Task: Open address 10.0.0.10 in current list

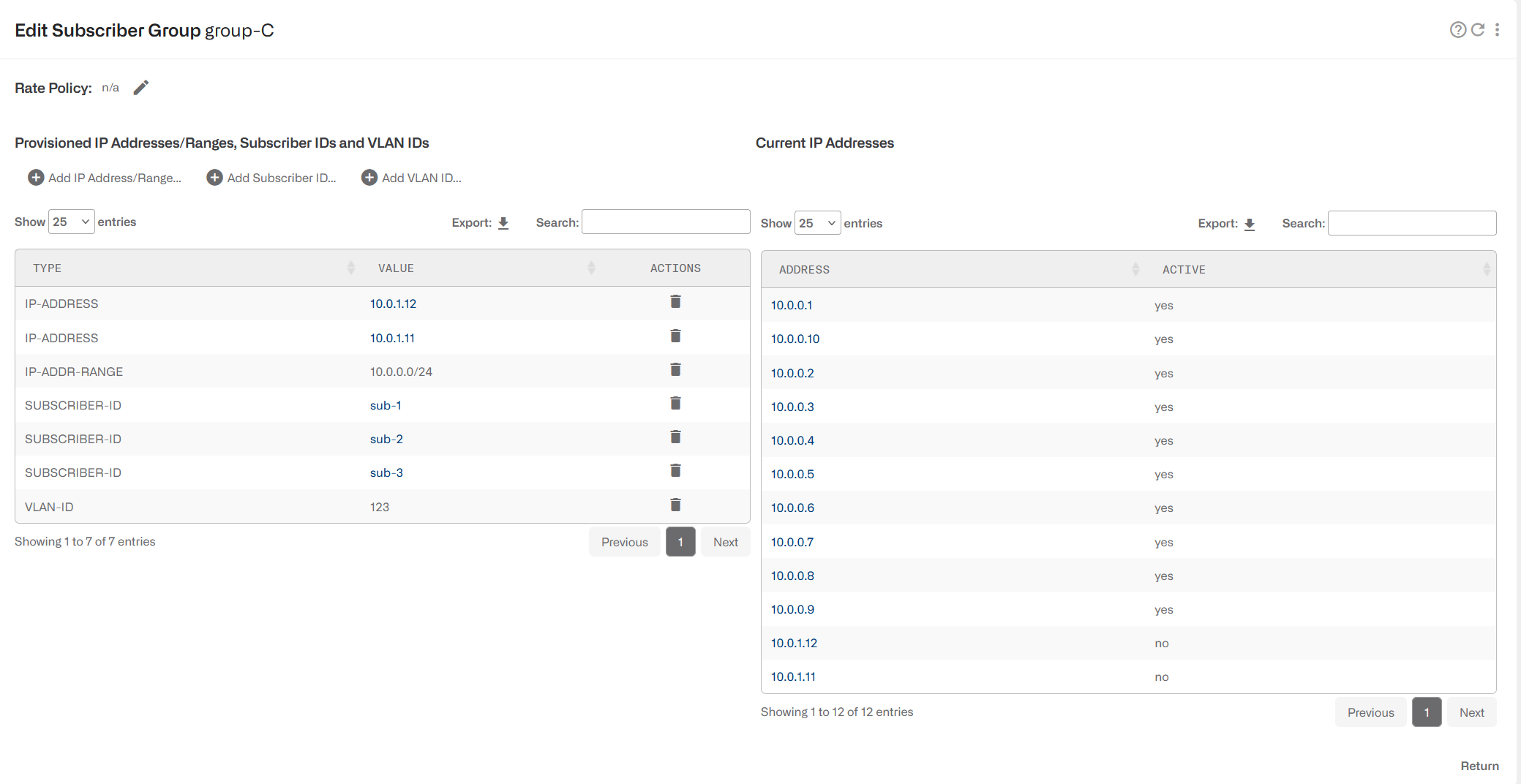Action: pyautogui.click(x=795, y=339)
